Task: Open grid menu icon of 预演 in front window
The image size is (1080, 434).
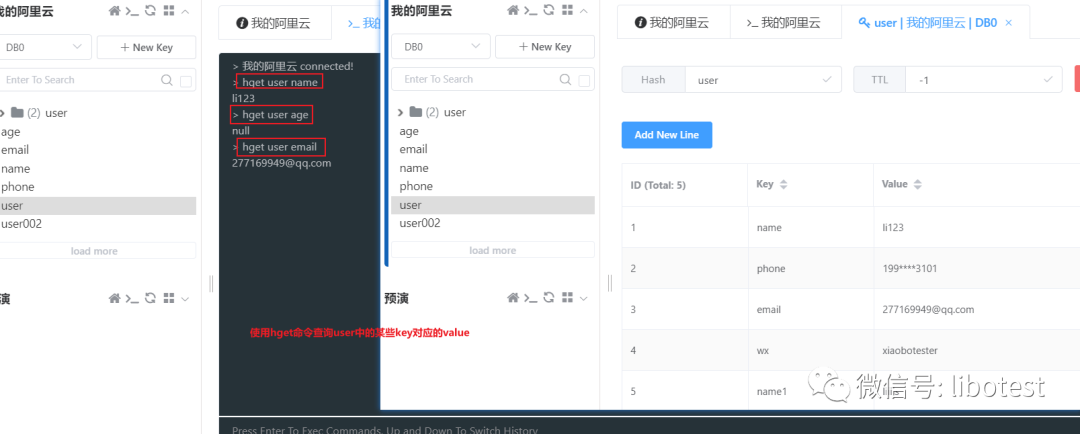Action: click(x=567, y=298)
